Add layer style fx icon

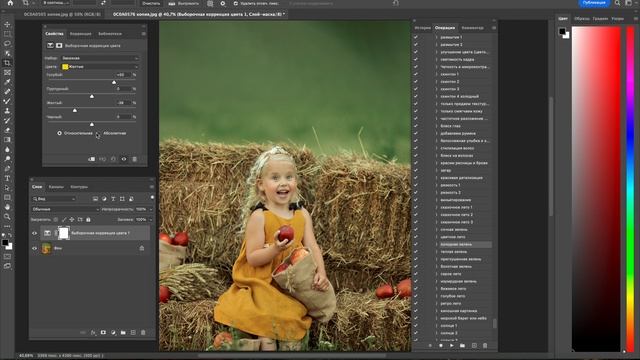(93, 333)
